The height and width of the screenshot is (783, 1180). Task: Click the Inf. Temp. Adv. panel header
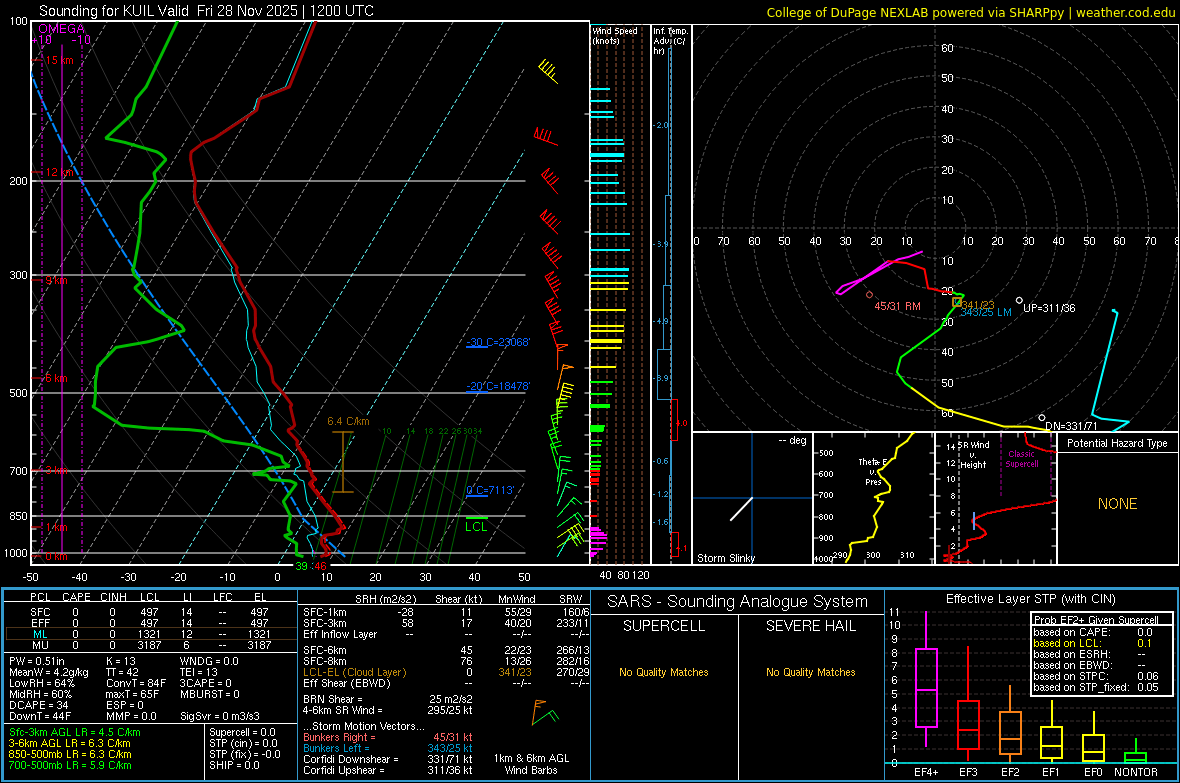pos(670,41)
